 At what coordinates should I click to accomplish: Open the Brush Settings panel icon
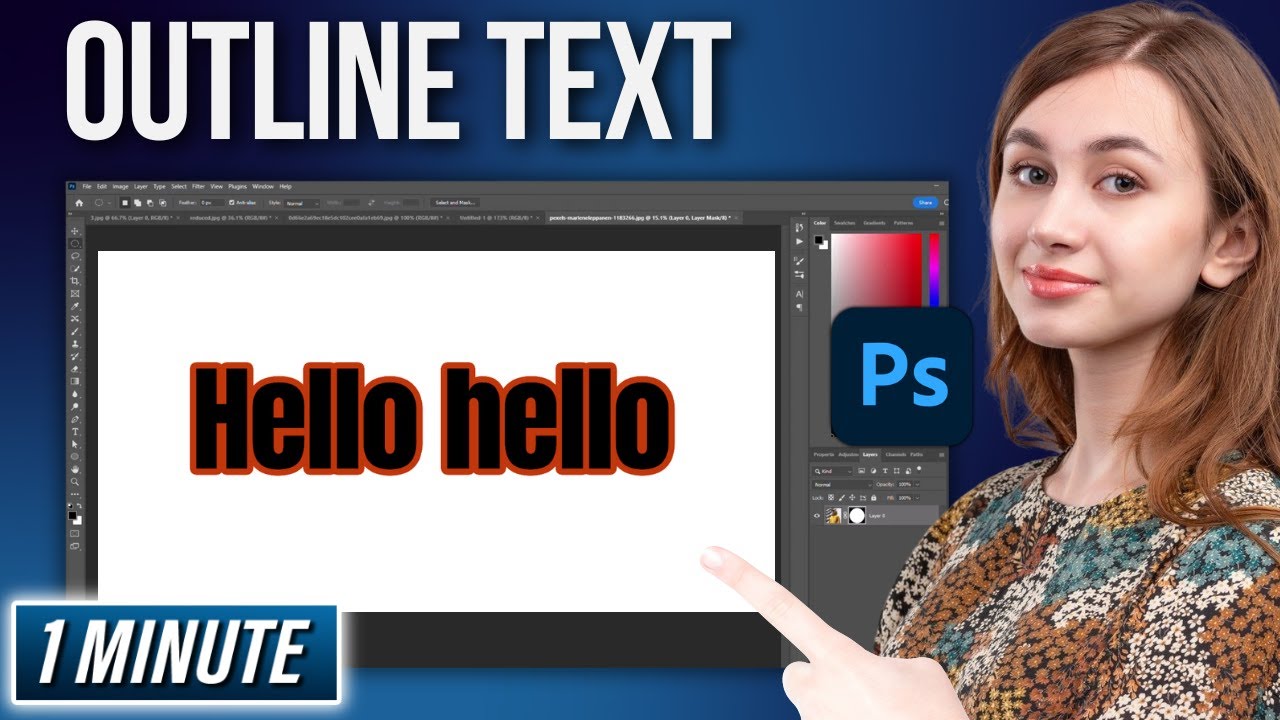tap(799, 261)
